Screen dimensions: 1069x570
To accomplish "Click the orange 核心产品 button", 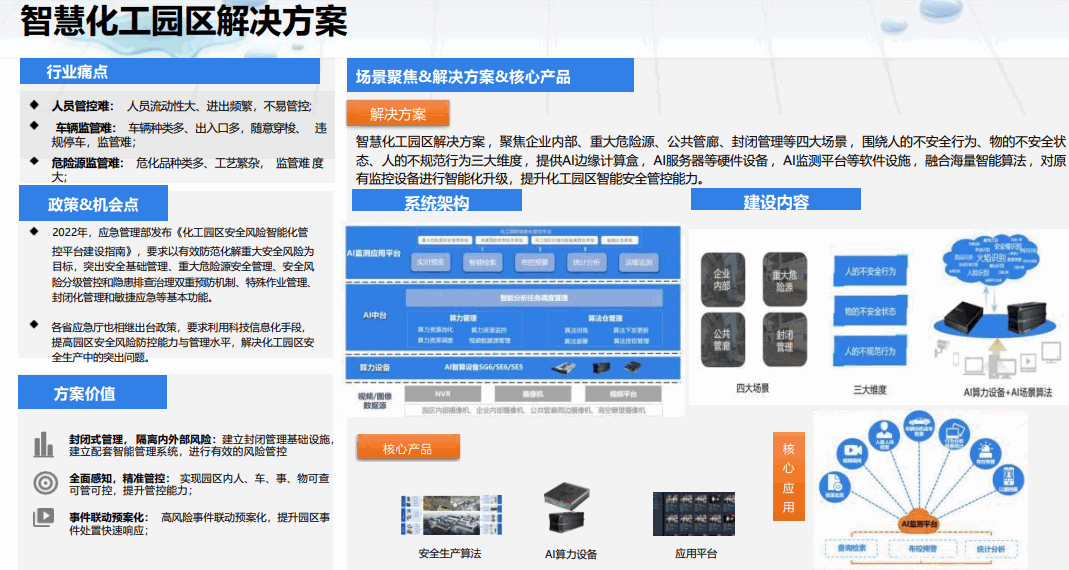I will [407, 448].
